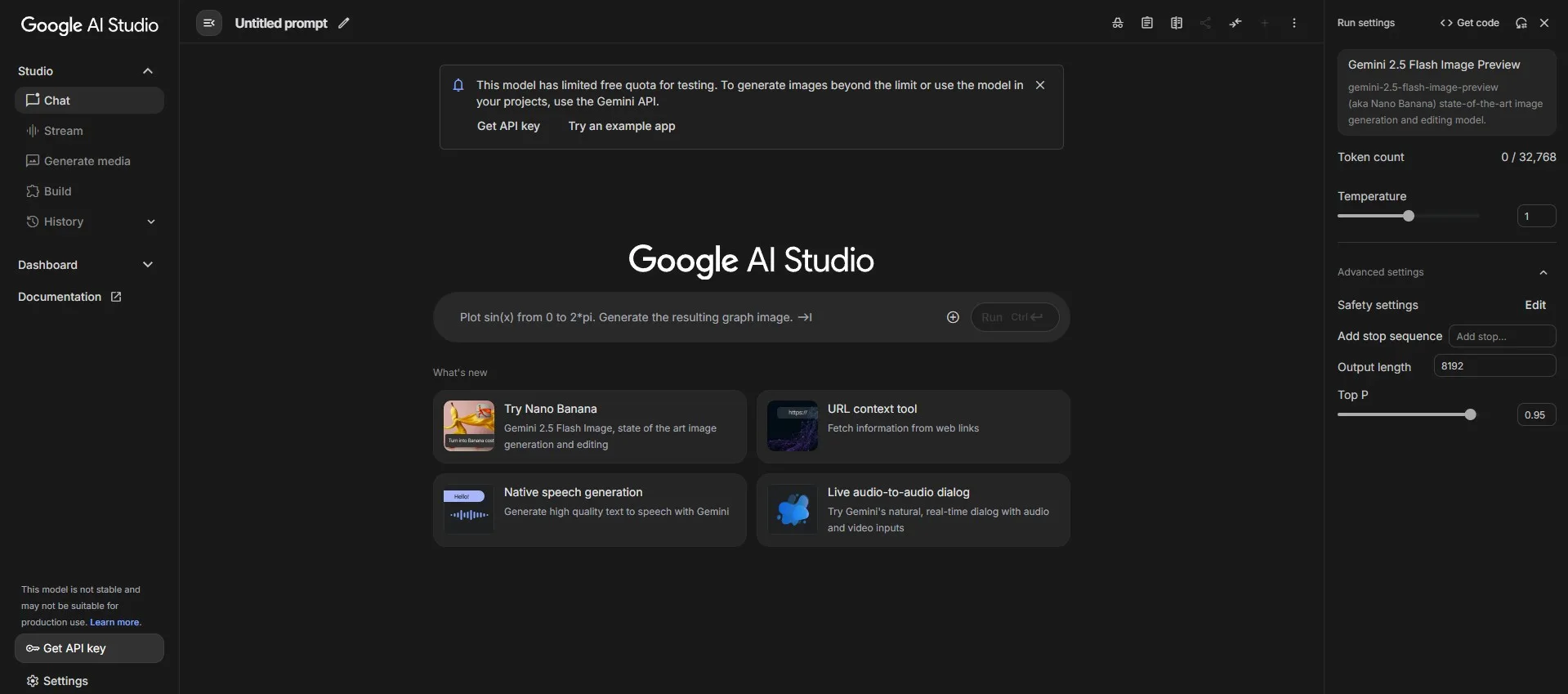This screenshot has height=694, width=1568.
Task: Open the URL context tool card
Action: [x=913, y=427]
